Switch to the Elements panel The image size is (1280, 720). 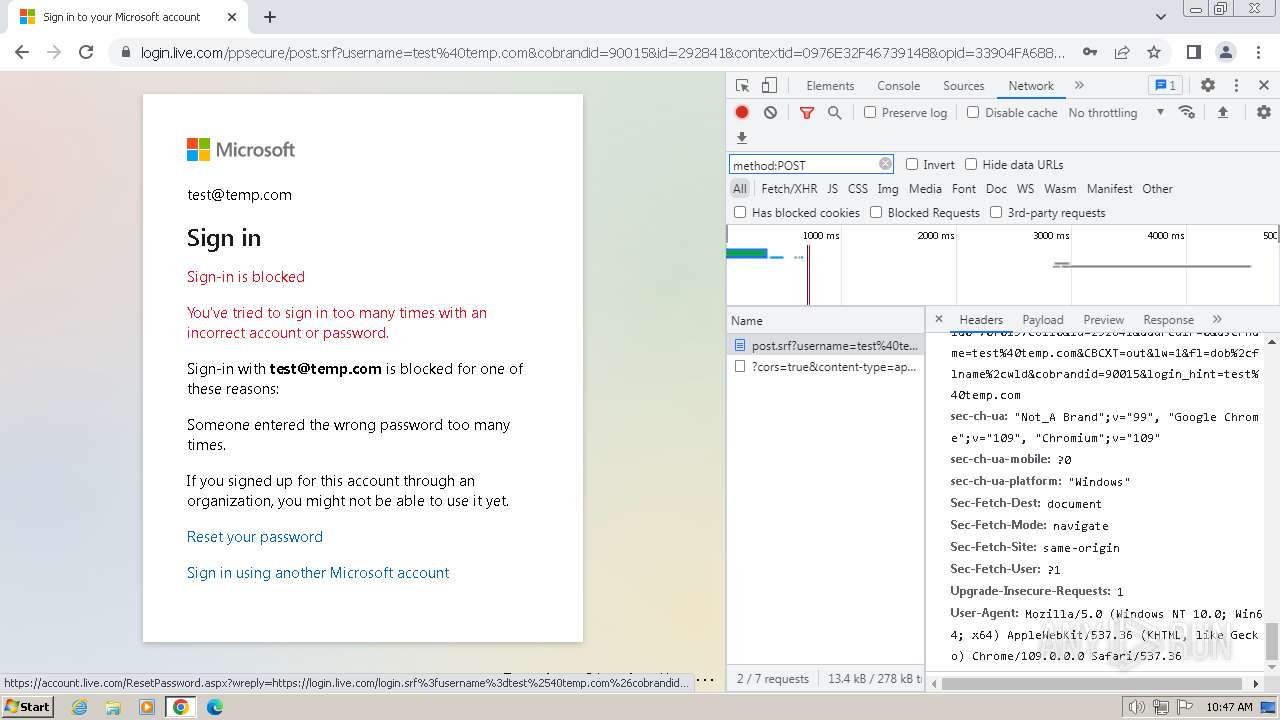[x=830, y=86]
